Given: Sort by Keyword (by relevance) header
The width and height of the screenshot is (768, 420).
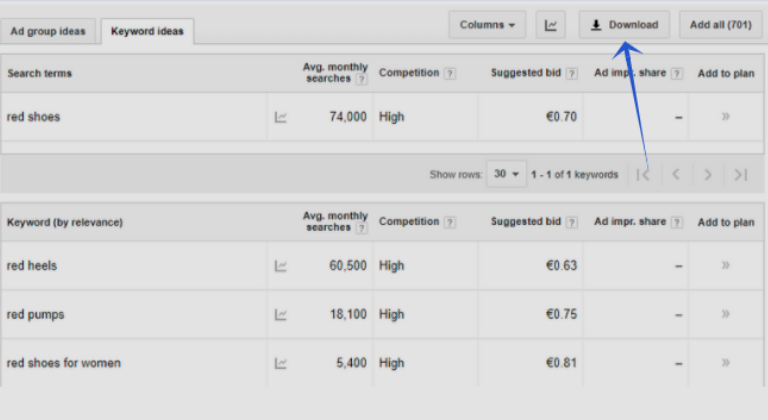Looking at the screenshot, I should pyautogui.click(x=65, y=222).
